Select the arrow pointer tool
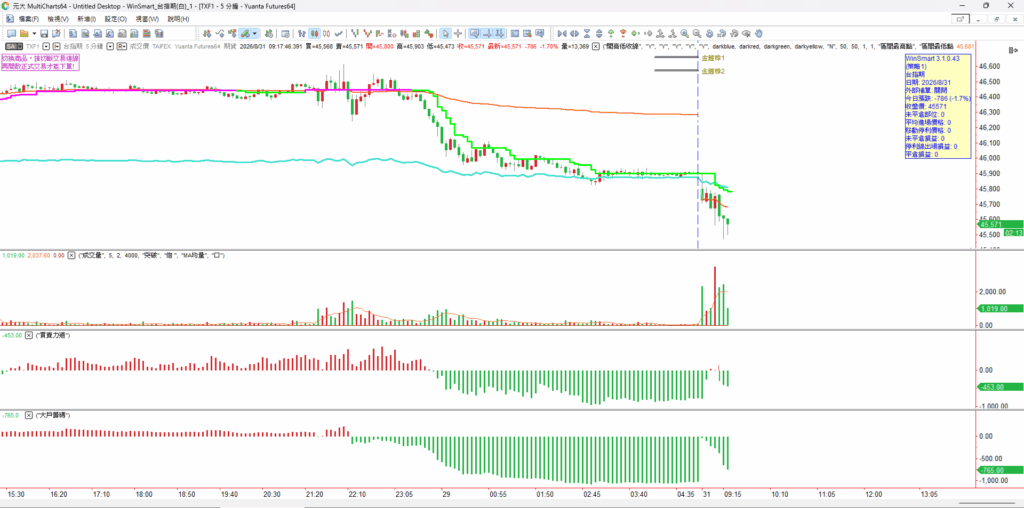 (445, 33)
